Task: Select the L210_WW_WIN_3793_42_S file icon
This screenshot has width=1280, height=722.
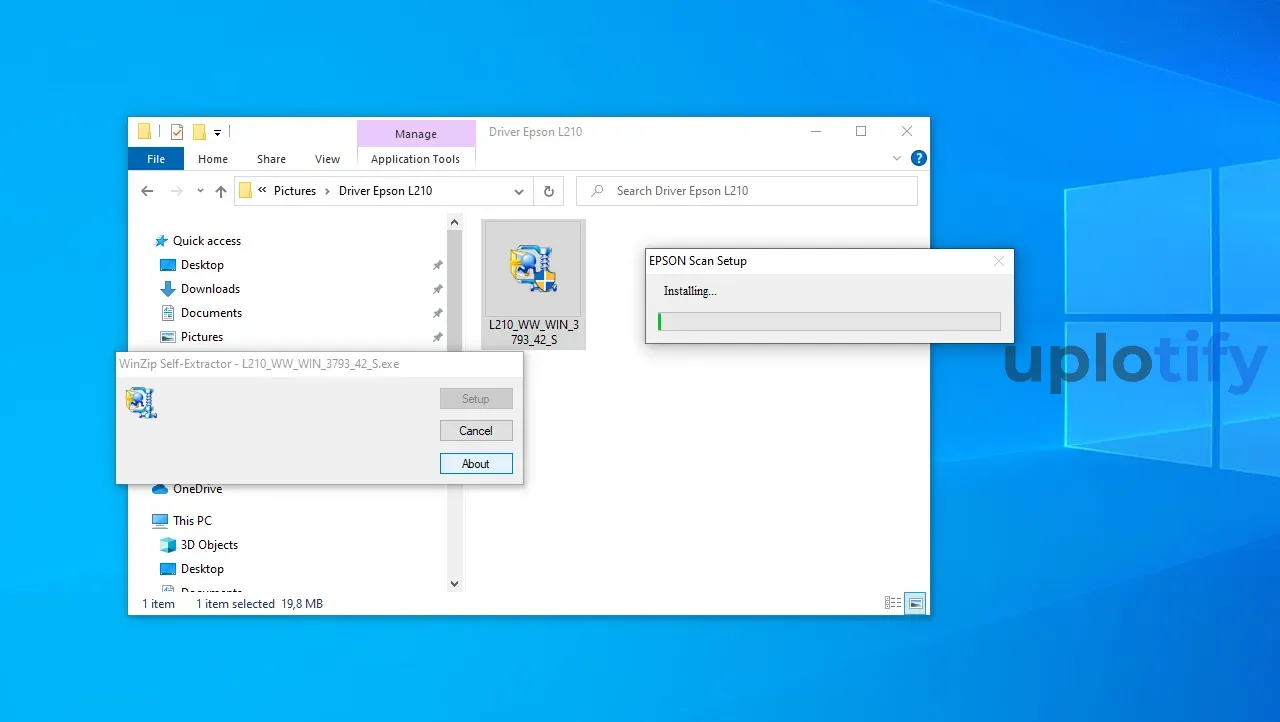Action: point(533,269)
